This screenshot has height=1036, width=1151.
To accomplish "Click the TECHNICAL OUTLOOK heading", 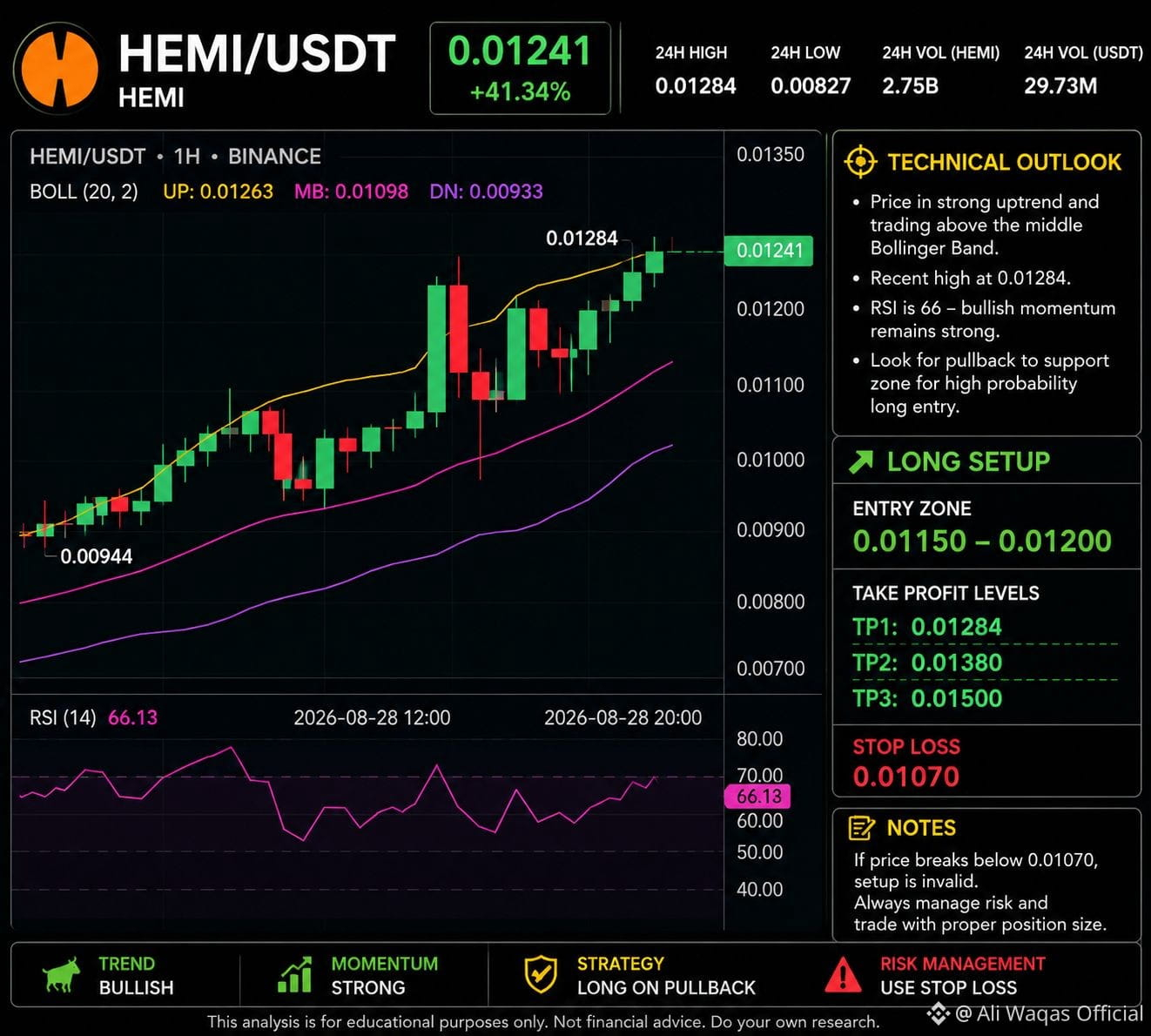I will coord(1004,163).
